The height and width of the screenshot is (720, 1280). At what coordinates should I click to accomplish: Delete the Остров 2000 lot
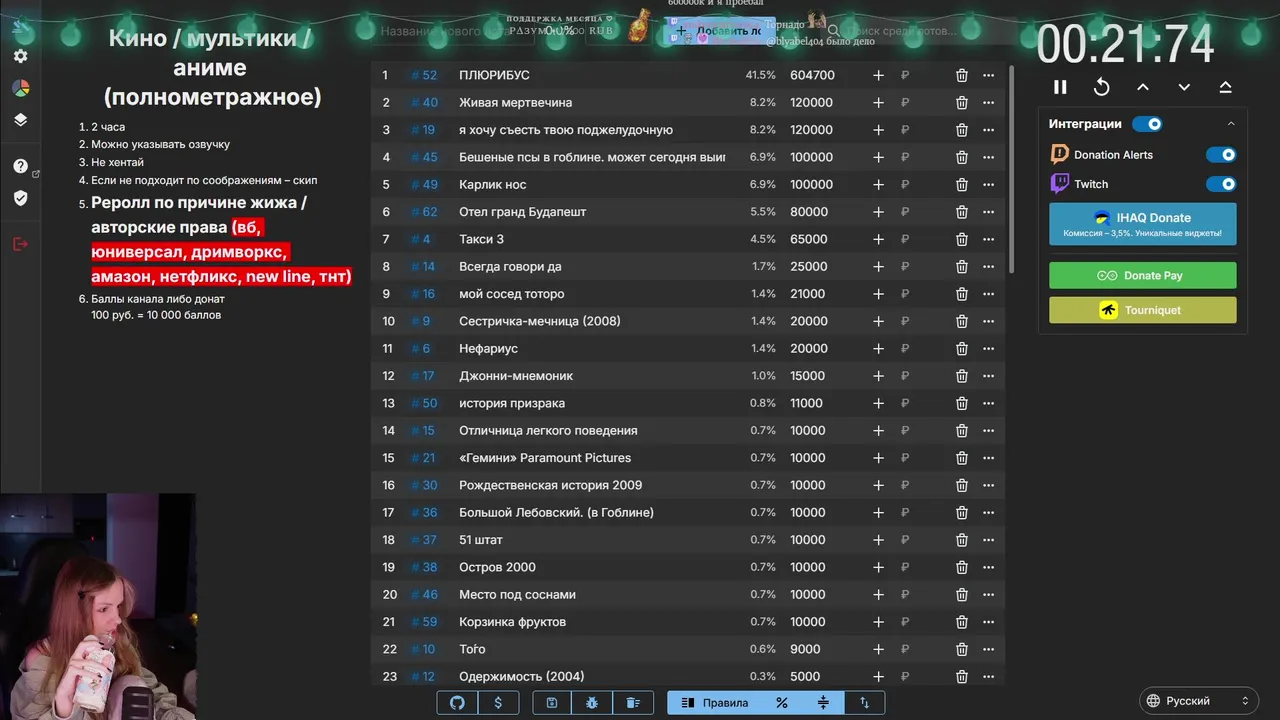point(961,567)
